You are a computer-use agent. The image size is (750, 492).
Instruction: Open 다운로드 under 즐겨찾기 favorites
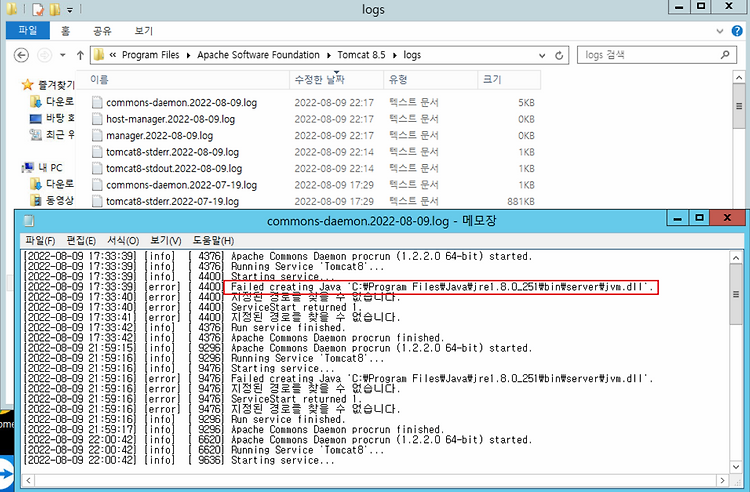(x=52, y=101)
